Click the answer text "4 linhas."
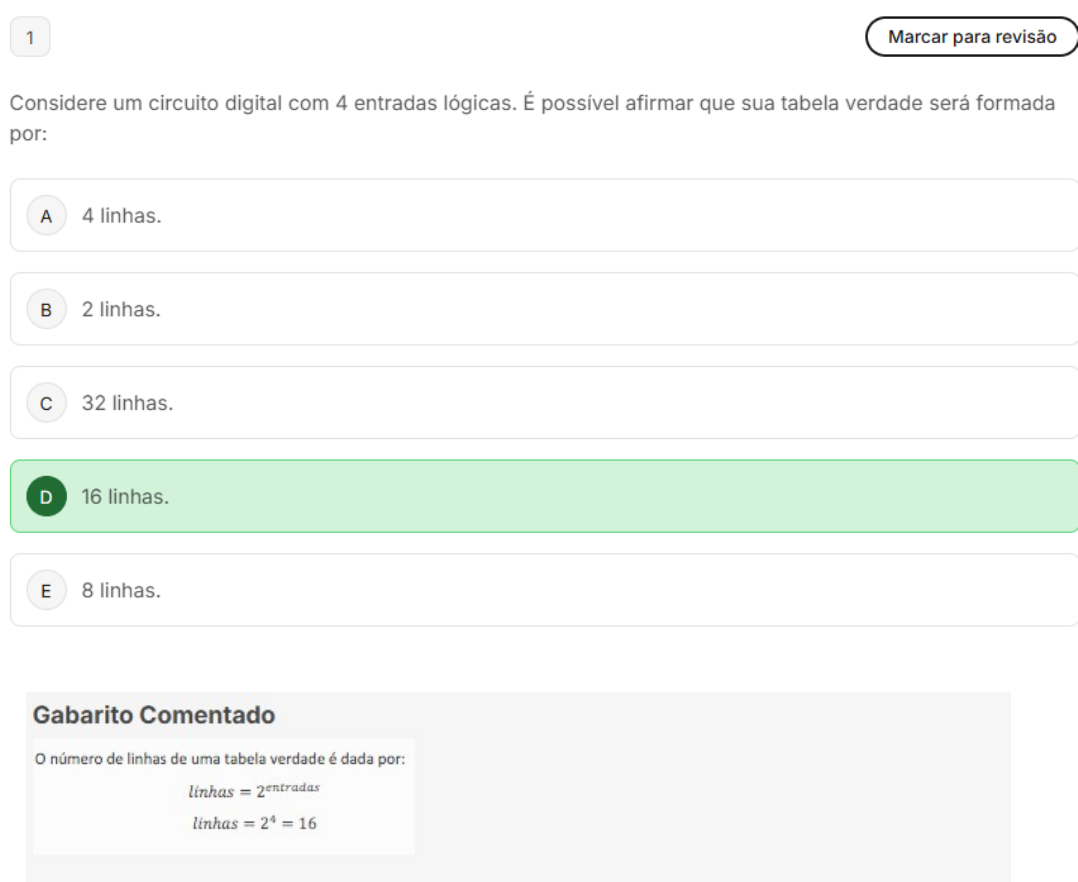The image size is (1078, 882). [121, 216]
